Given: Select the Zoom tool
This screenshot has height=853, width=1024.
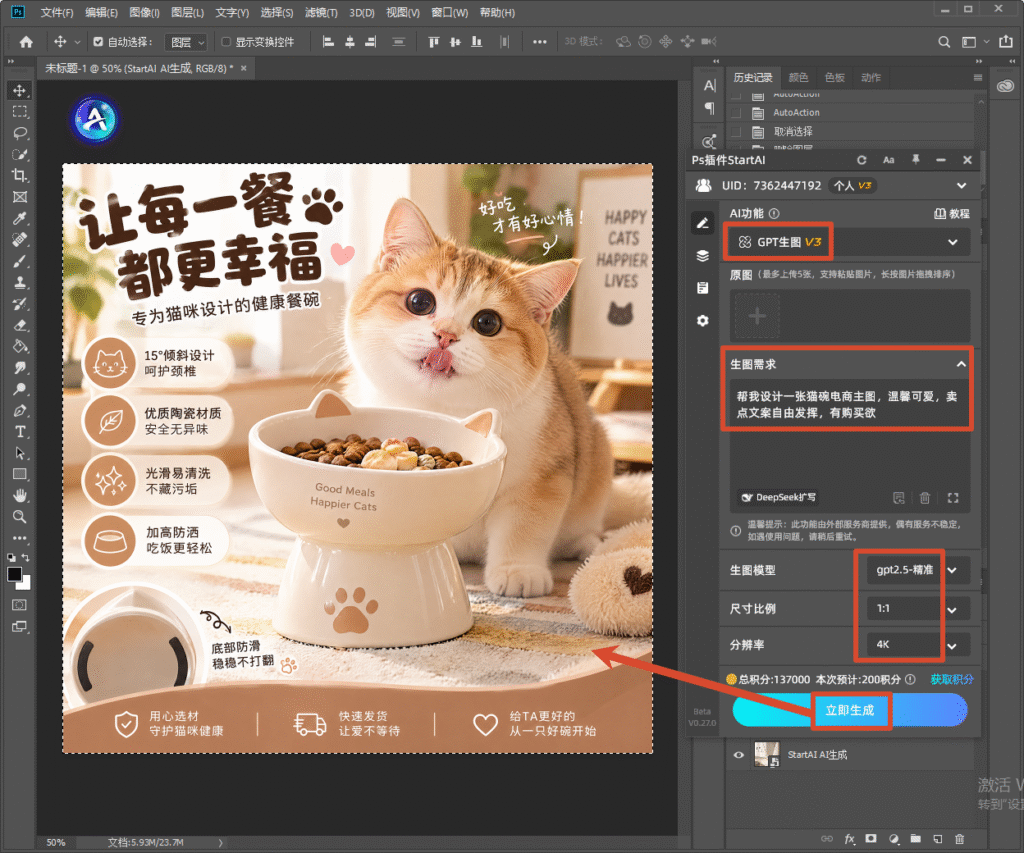Looking at the screenshot, I should click(x=20, y=517).
